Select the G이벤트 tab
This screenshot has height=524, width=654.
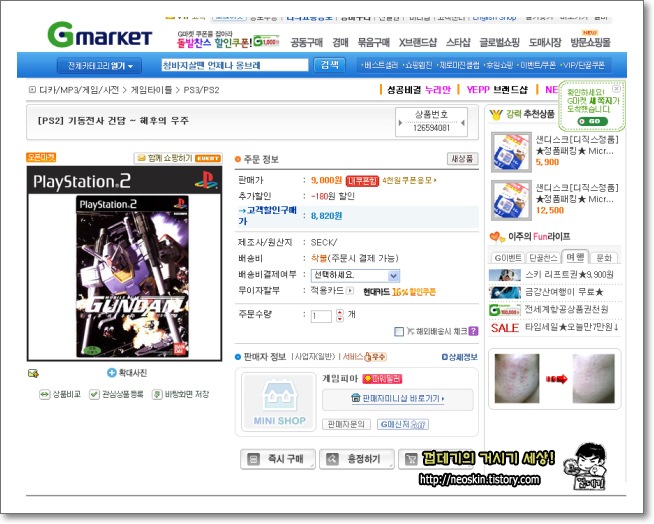click(x=508, y=258)
